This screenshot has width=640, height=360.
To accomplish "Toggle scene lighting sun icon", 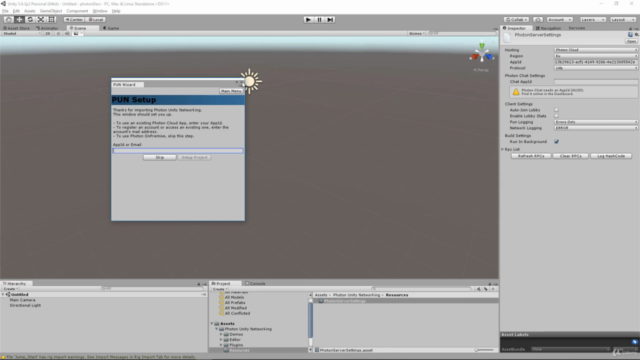I will point(58,33).
